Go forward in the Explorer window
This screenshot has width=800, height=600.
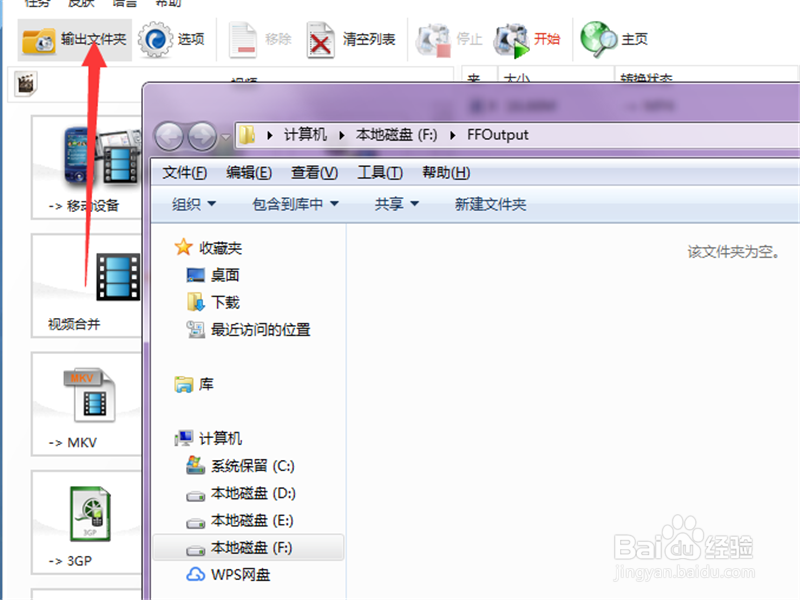click(x=202, y=136)
